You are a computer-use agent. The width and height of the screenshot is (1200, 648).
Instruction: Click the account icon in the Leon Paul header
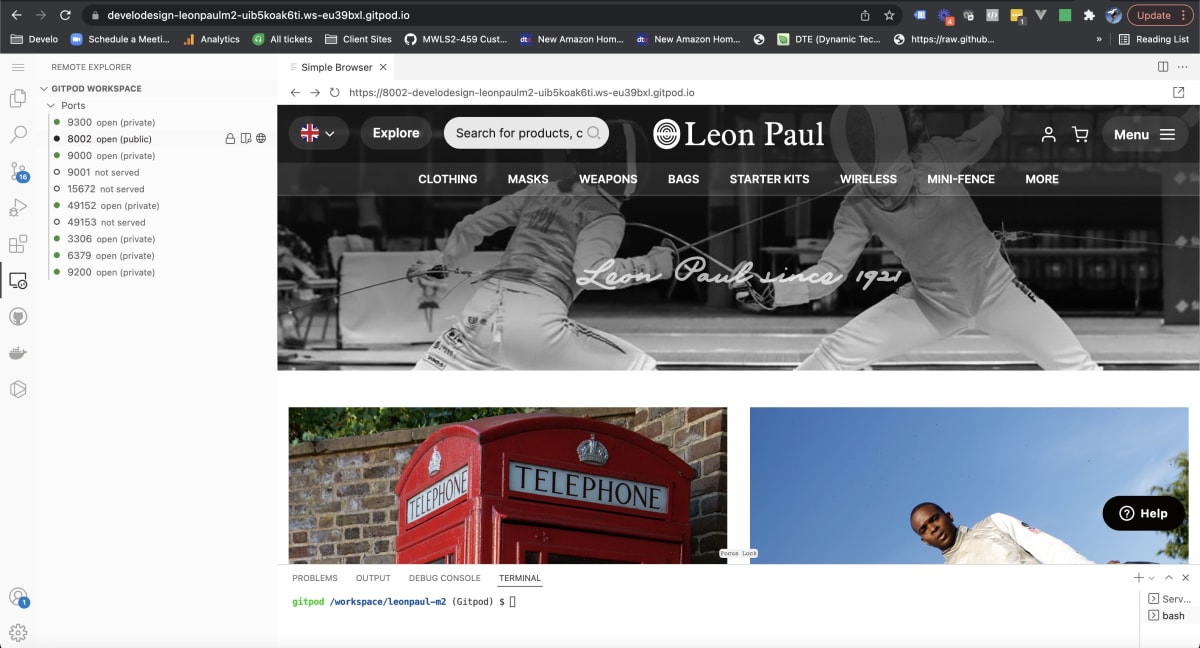[1048, 133]
